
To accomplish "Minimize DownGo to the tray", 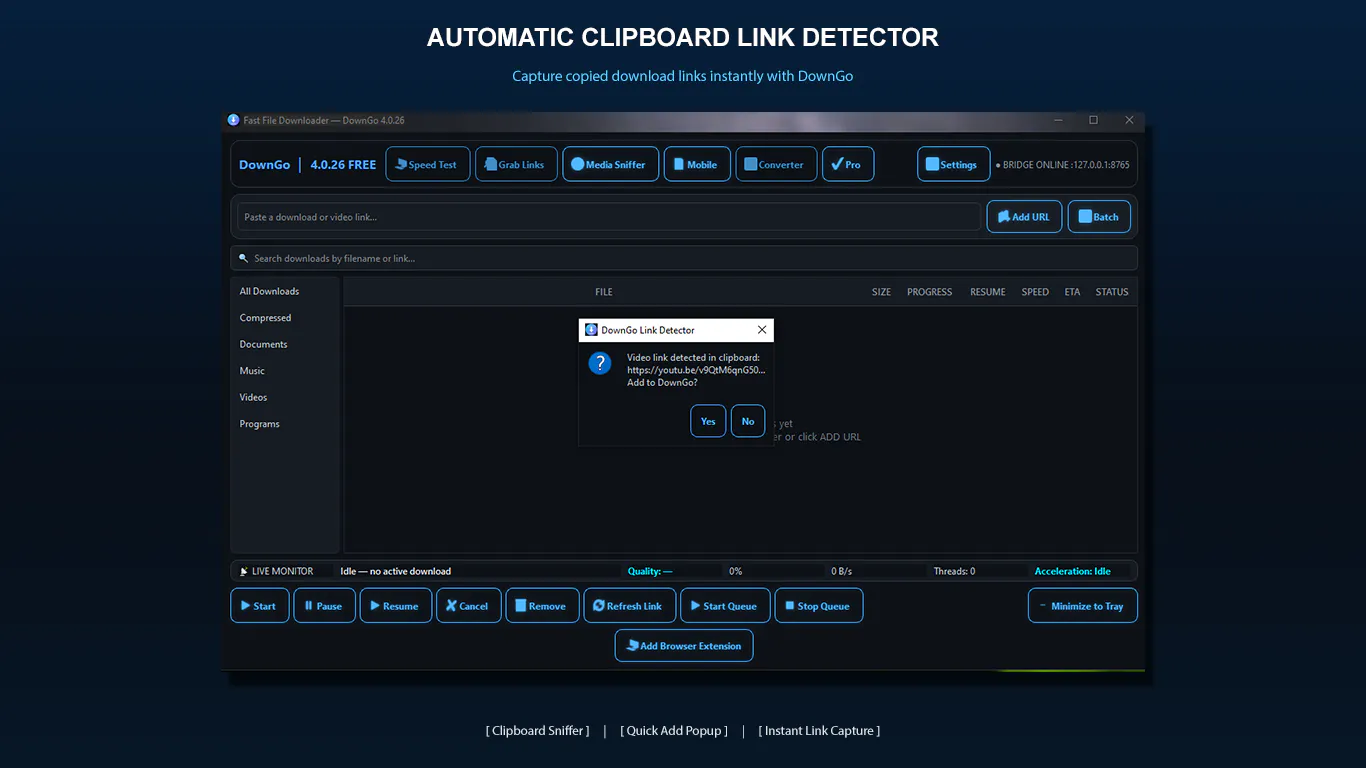I will click(x=1083, y=605).
